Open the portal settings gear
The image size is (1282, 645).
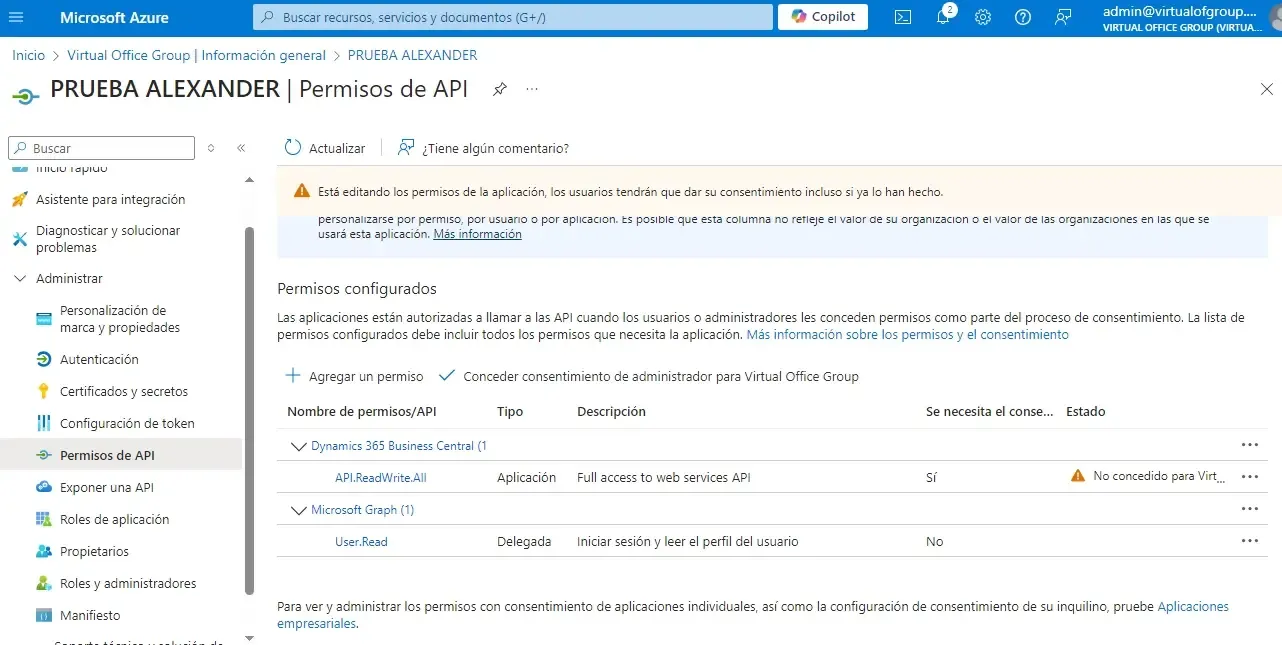pyautogui.click(x=982, y=17)
